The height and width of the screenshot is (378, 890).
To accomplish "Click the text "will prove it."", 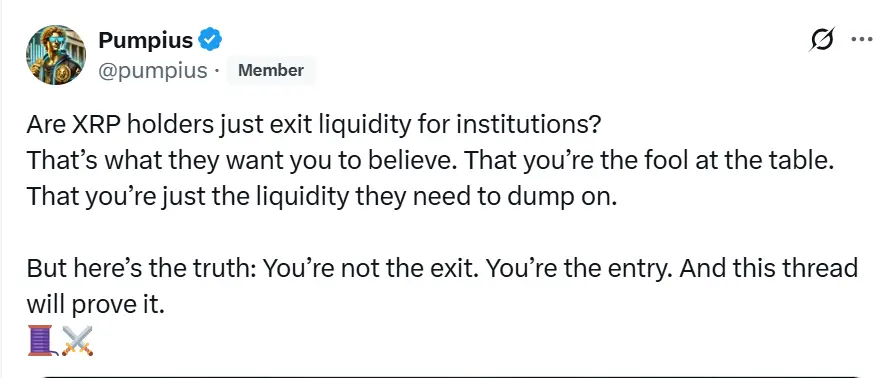I will 95,305.
